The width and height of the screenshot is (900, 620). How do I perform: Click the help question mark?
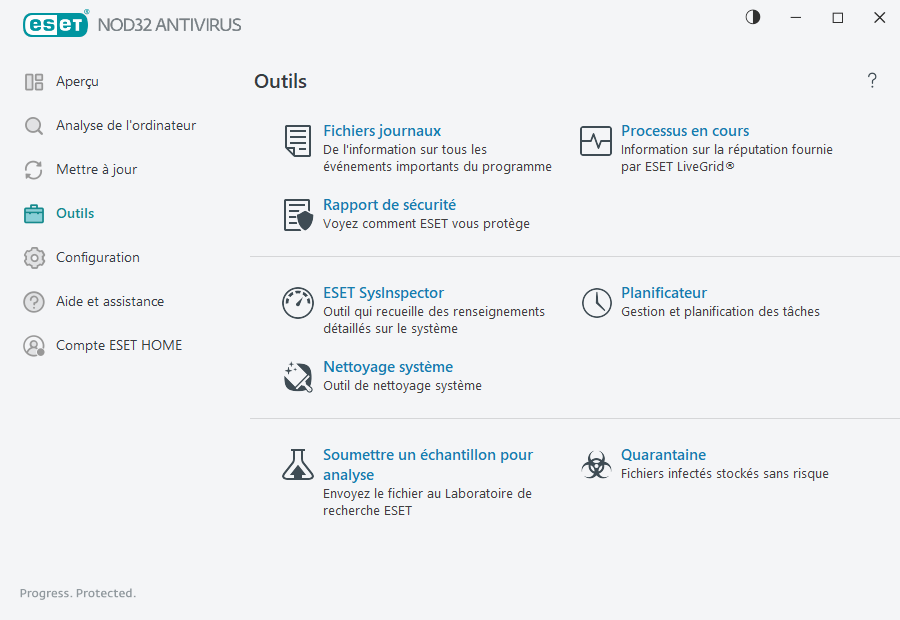coord(871,80)
